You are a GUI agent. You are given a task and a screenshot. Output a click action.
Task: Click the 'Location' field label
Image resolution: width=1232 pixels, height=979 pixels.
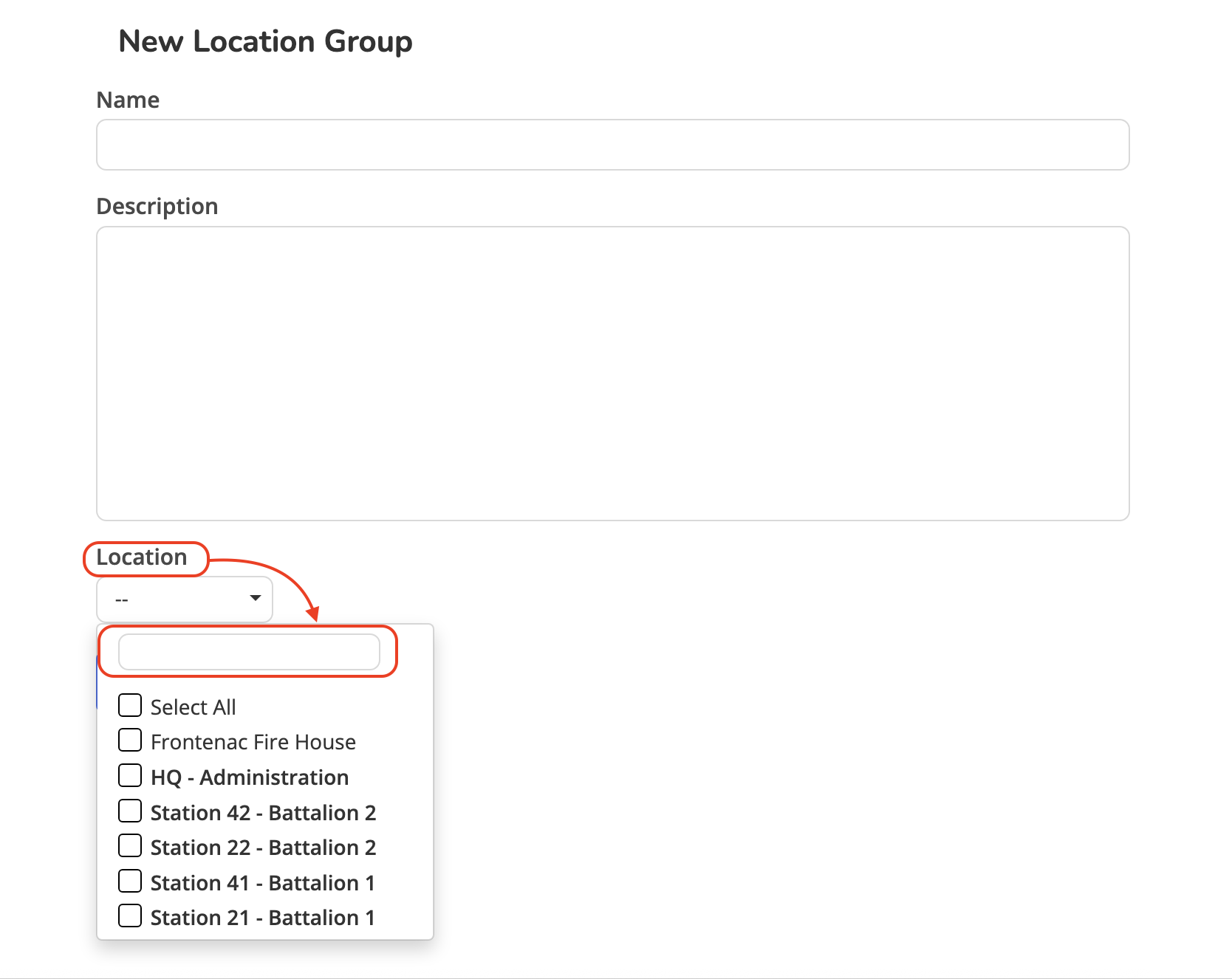pos(142,557)
